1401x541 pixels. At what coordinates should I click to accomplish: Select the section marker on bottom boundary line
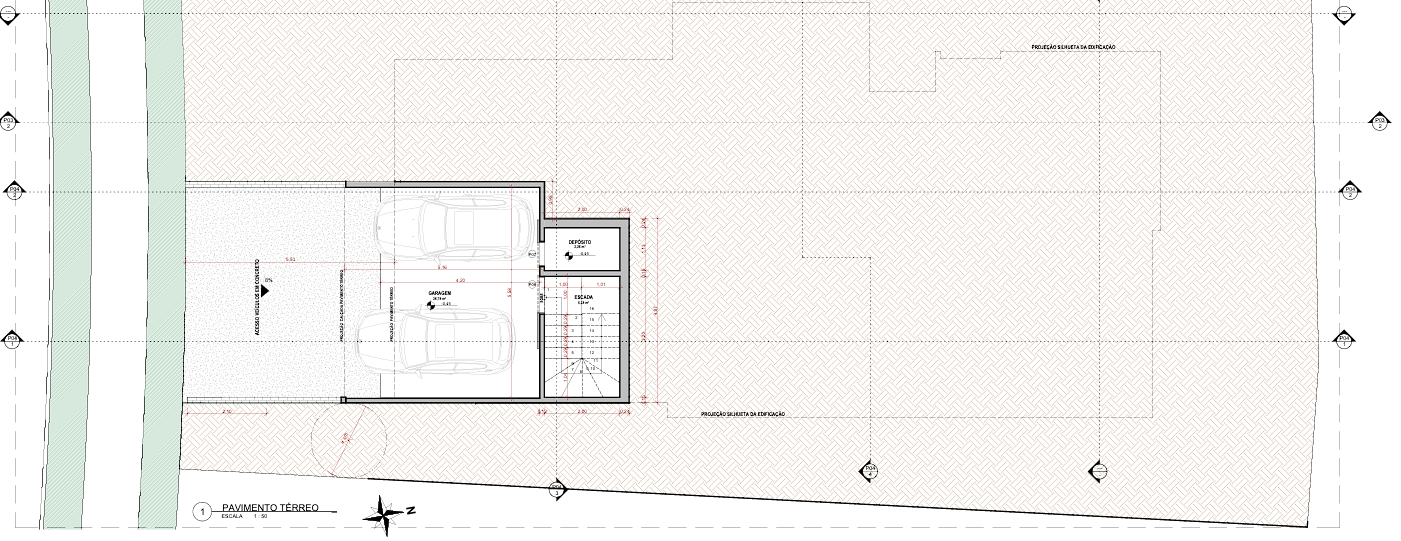tap(557, 488)
